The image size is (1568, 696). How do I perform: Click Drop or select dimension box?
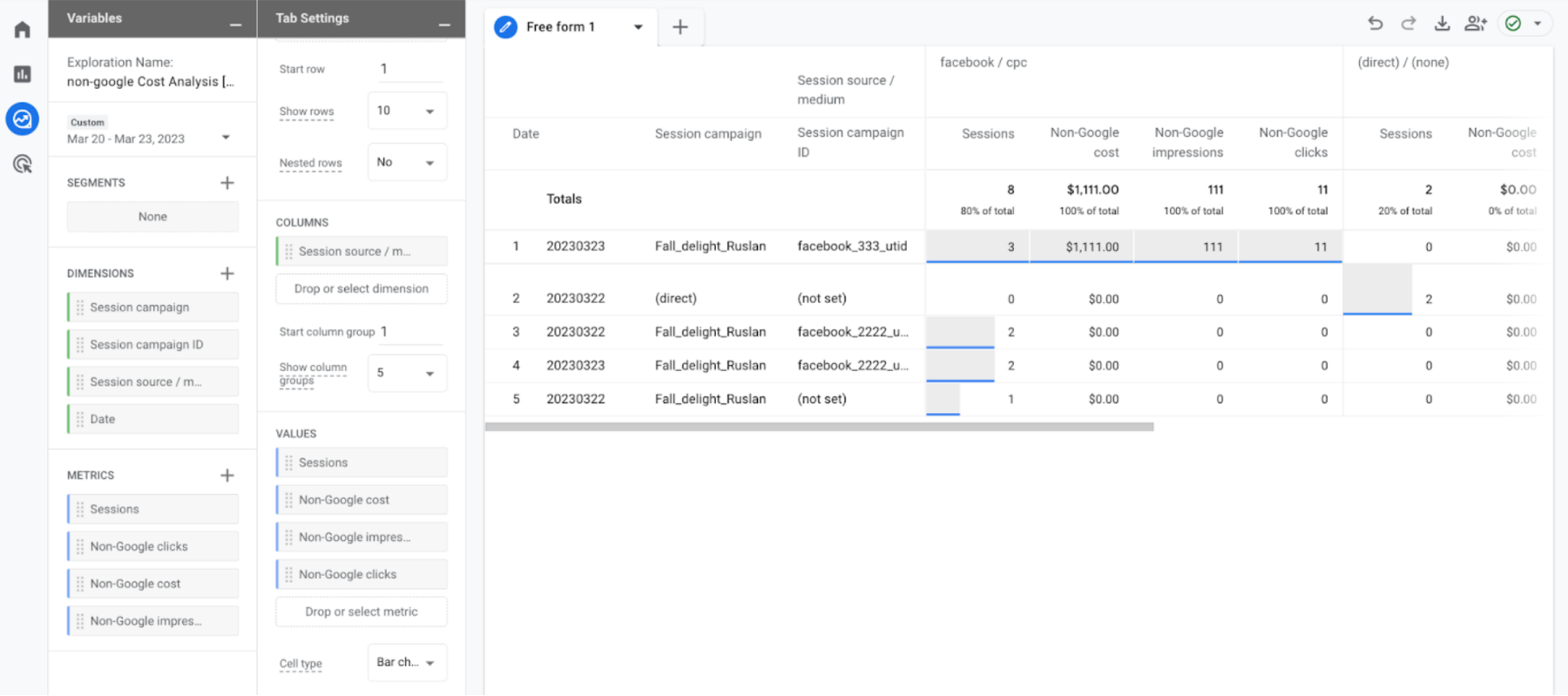(362, 289)
